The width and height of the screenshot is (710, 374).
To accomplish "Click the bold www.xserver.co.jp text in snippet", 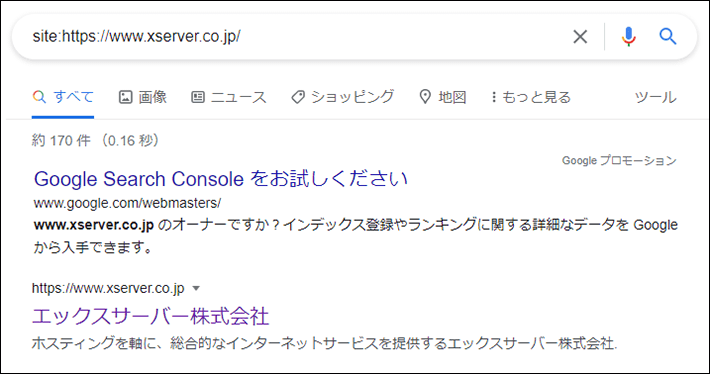I will click(94, 225).
